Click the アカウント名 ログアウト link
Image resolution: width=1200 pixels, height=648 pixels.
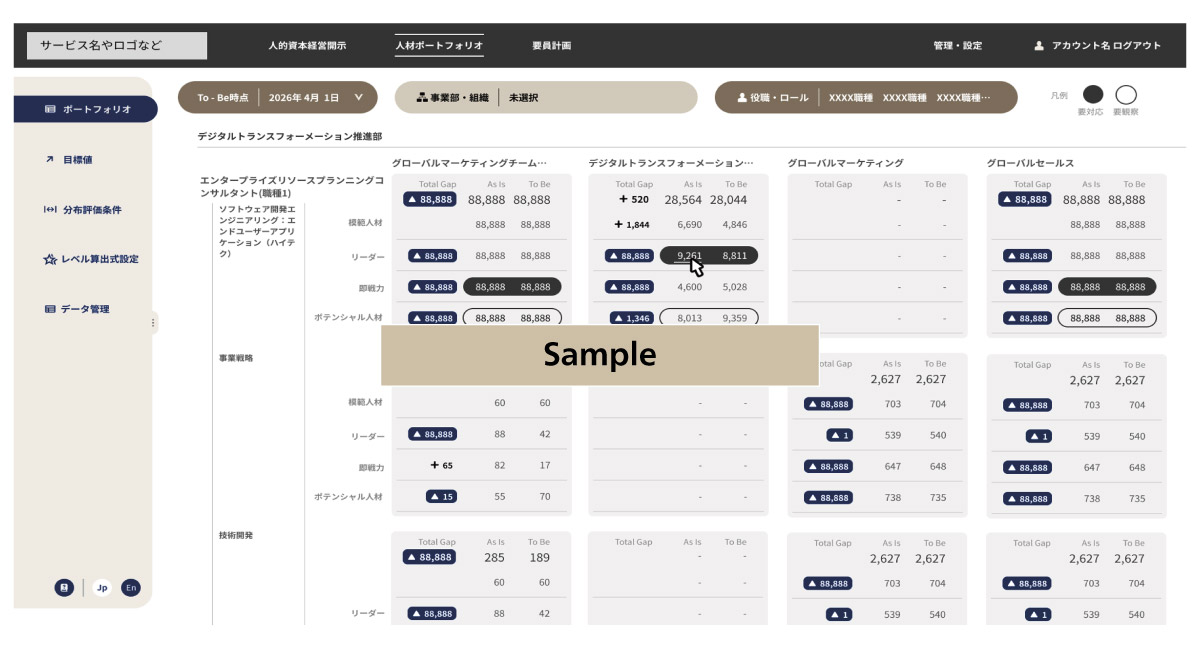pyautogui.click(x=1106, y=46)
